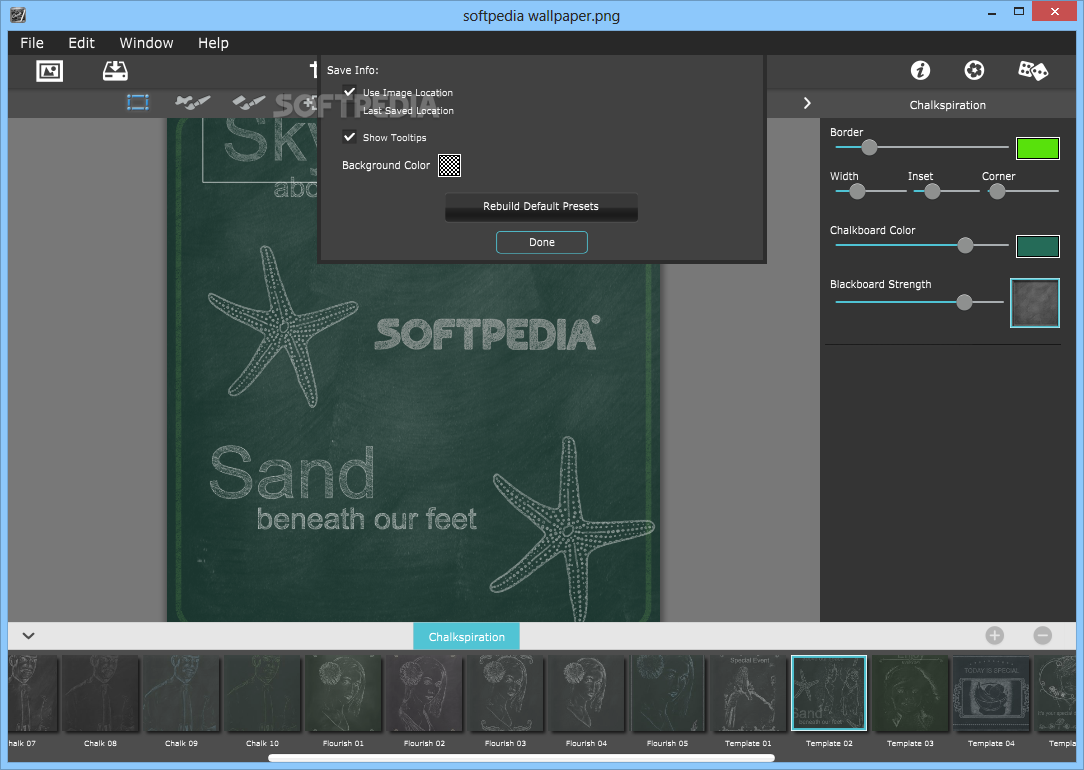Click the Width slider handle
This screenshot has width=1084, height=770.
[857, 191]
